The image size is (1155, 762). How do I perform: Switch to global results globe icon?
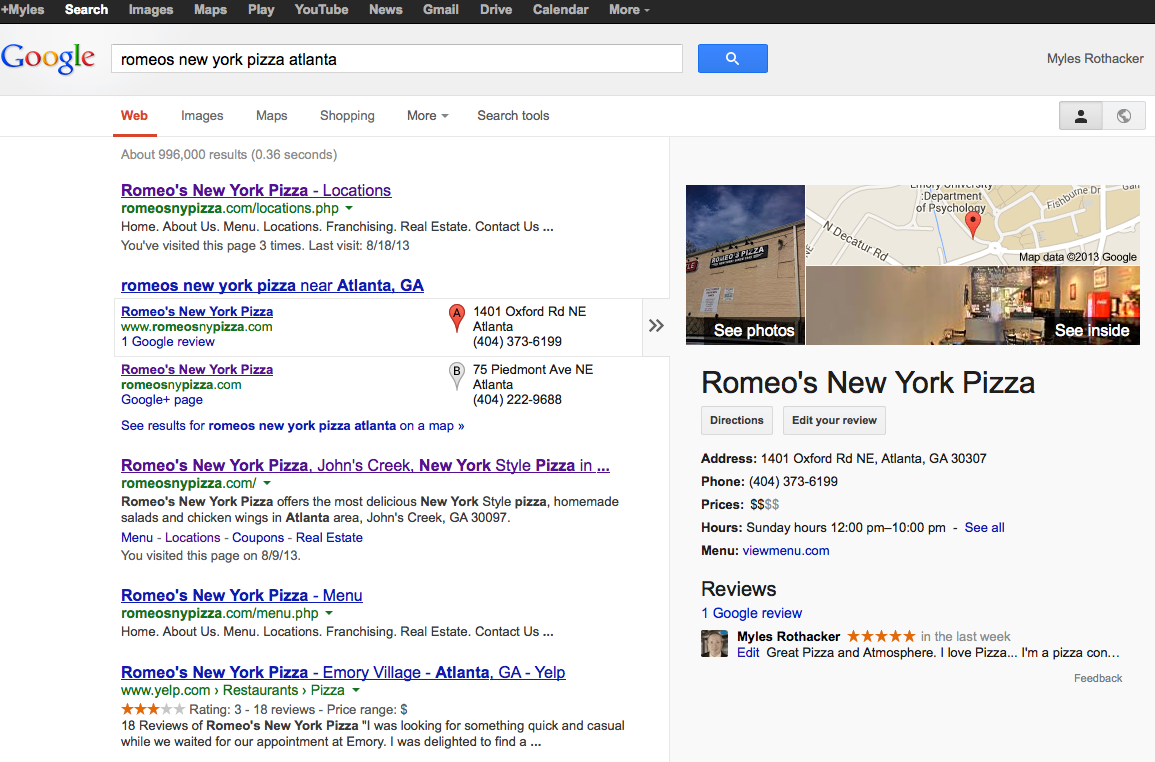tap(1123, 116)
